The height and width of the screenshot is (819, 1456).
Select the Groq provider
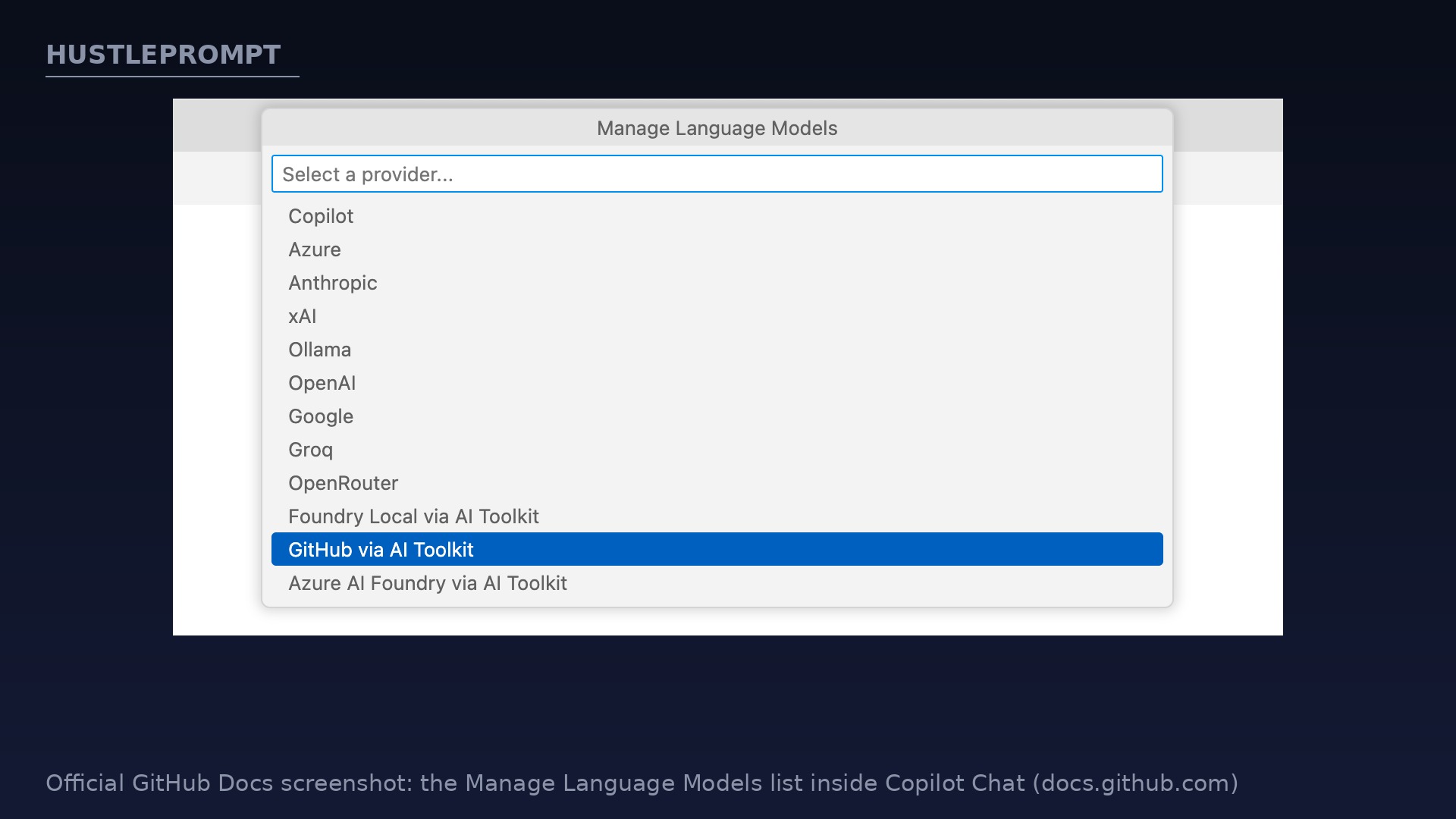click(717, 450)
